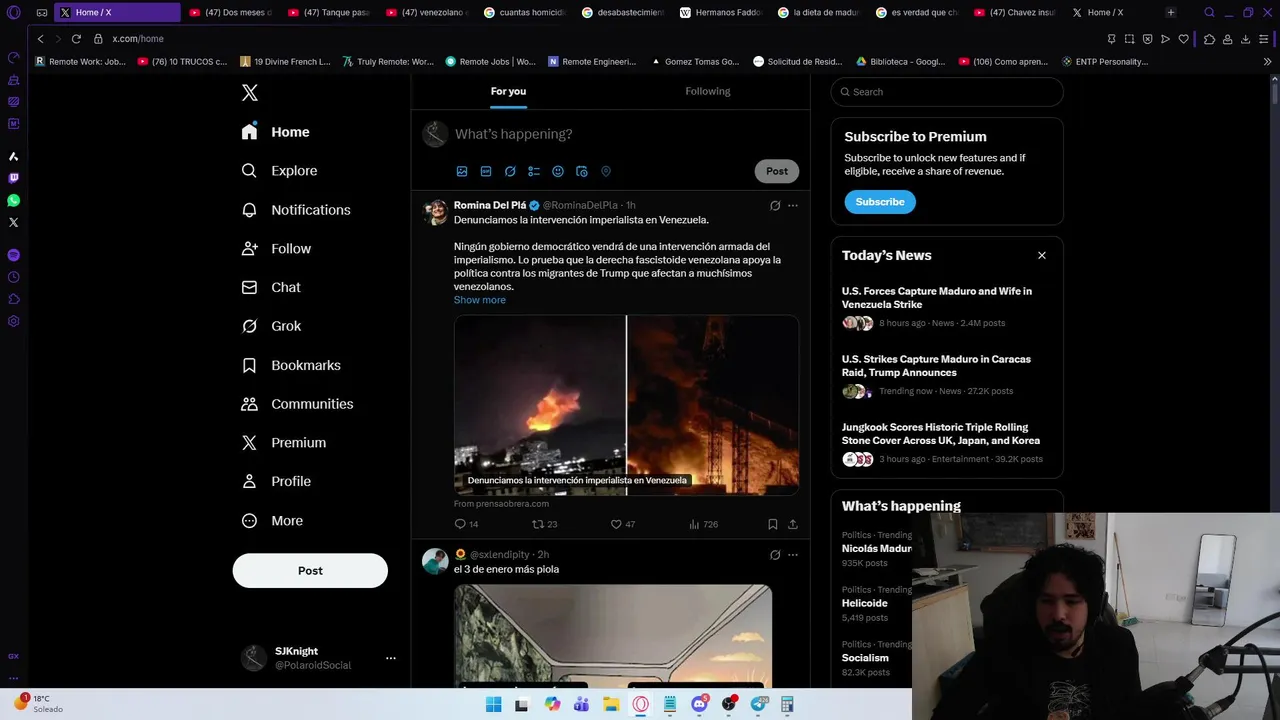The image size is (1280, 720).
Task: Click Grok icon on Romina's post
Action: coord(775,205)
